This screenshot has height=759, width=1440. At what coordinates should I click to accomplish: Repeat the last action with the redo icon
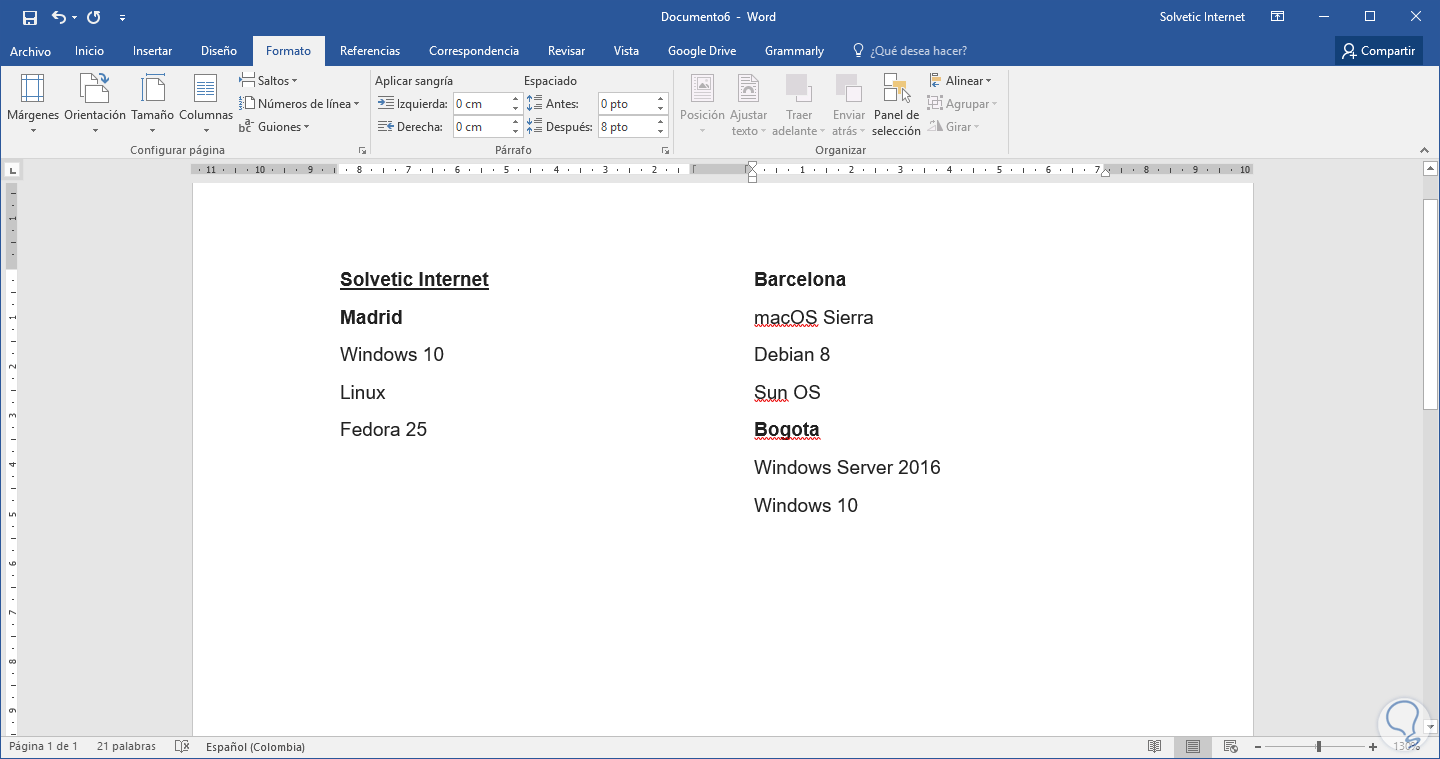point(94,17)
